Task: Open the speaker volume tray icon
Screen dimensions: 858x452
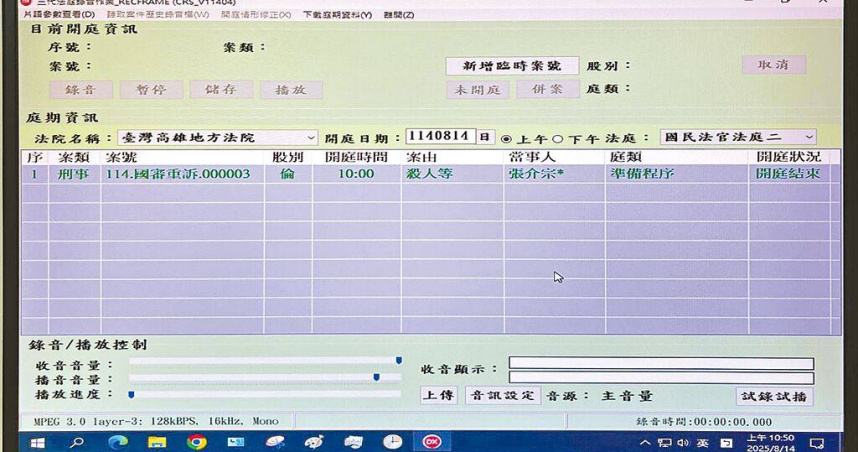Action: click(683, 443)
